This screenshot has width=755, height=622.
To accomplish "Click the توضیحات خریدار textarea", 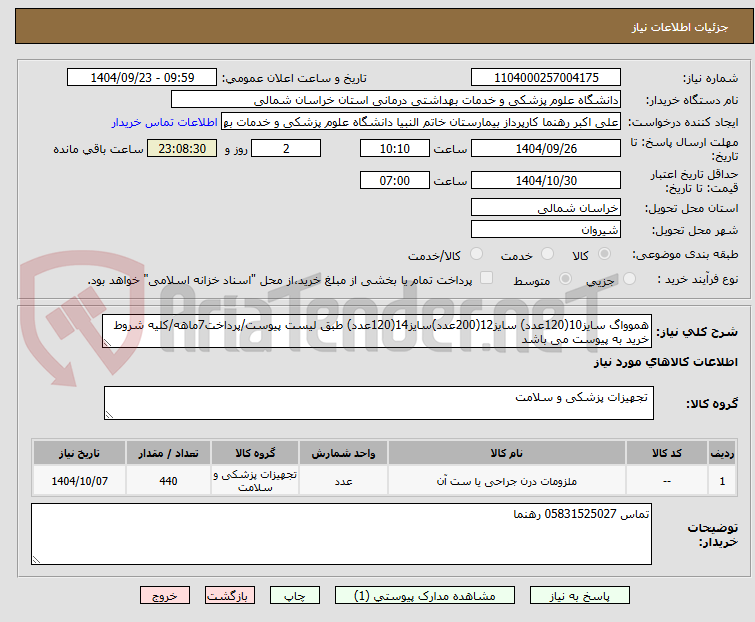I will pyautogui.click(x=341, y=534).
